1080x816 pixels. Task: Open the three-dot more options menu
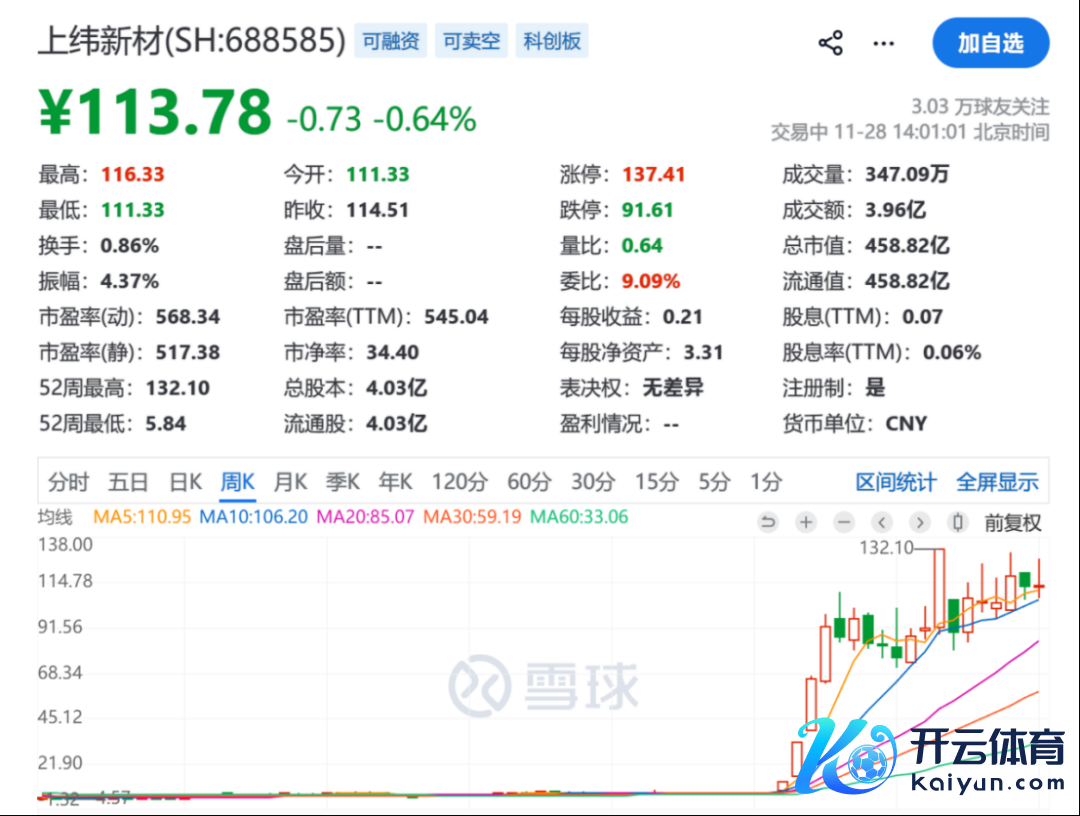tap(884, 43)
